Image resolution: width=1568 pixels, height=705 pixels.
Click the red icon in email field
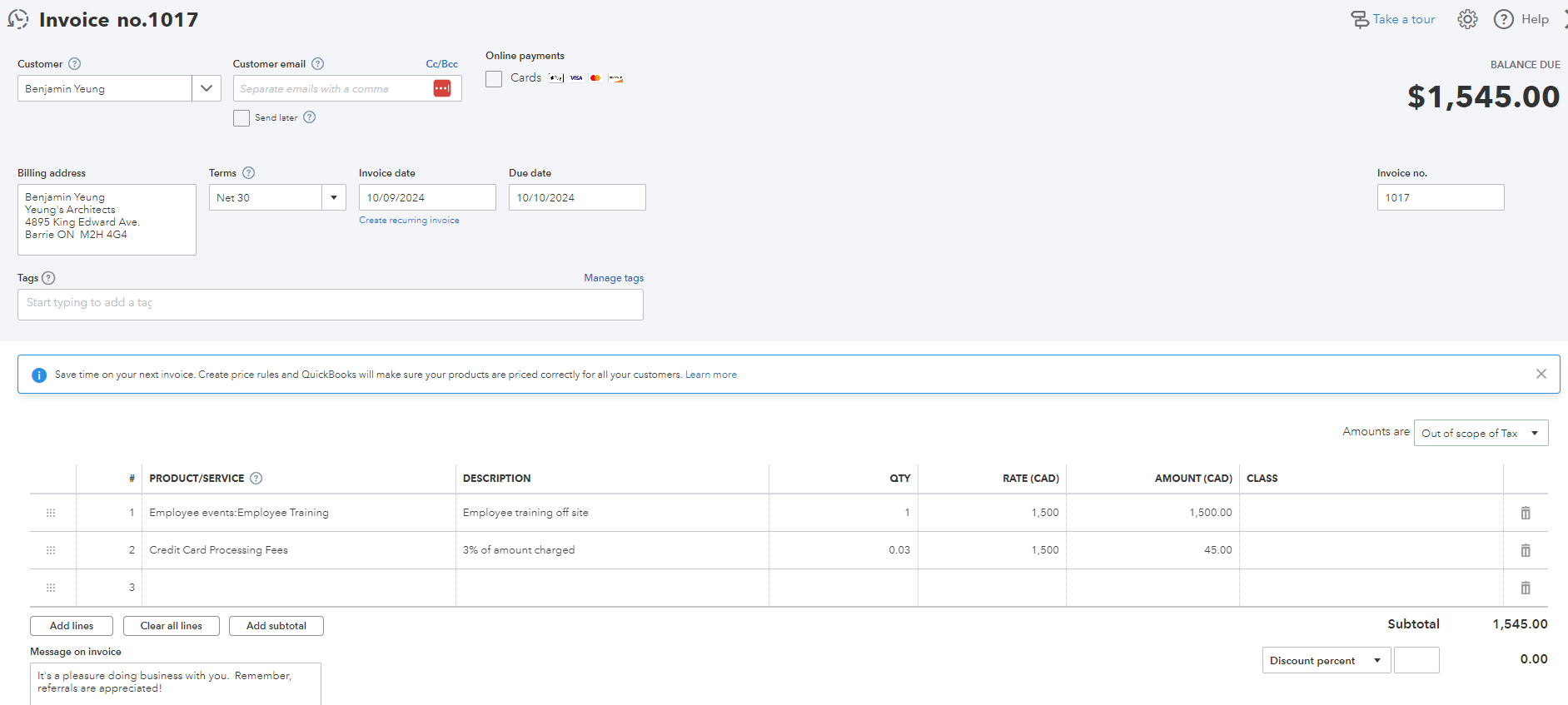click(442, 88)
